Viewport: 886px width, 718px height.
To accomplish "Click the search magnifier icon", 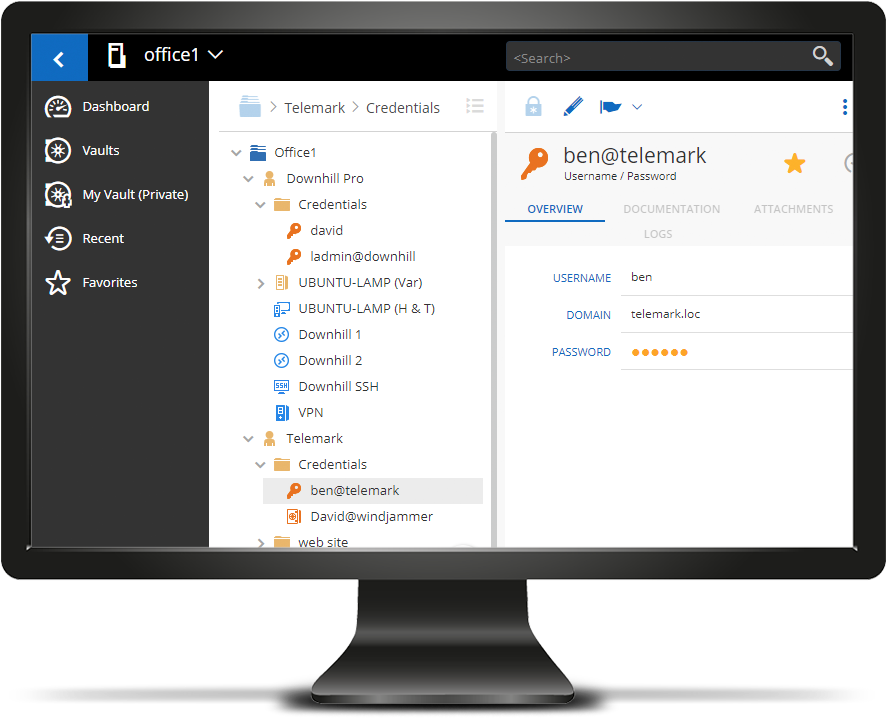I will pos(822,56).
